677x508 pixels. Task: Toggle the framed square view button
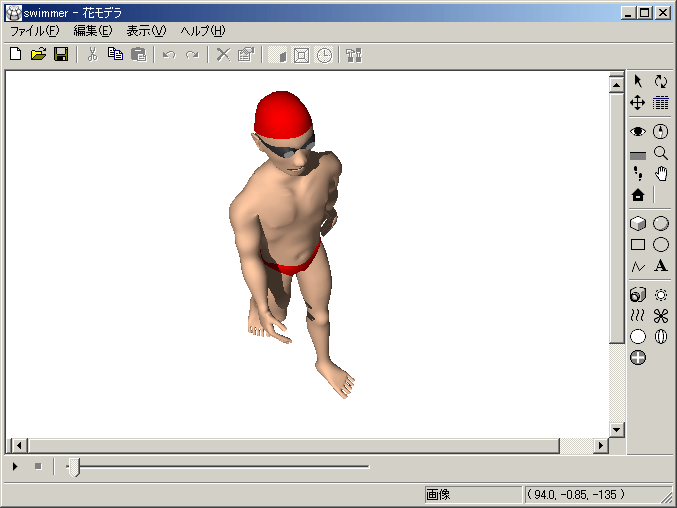(301, 55)
